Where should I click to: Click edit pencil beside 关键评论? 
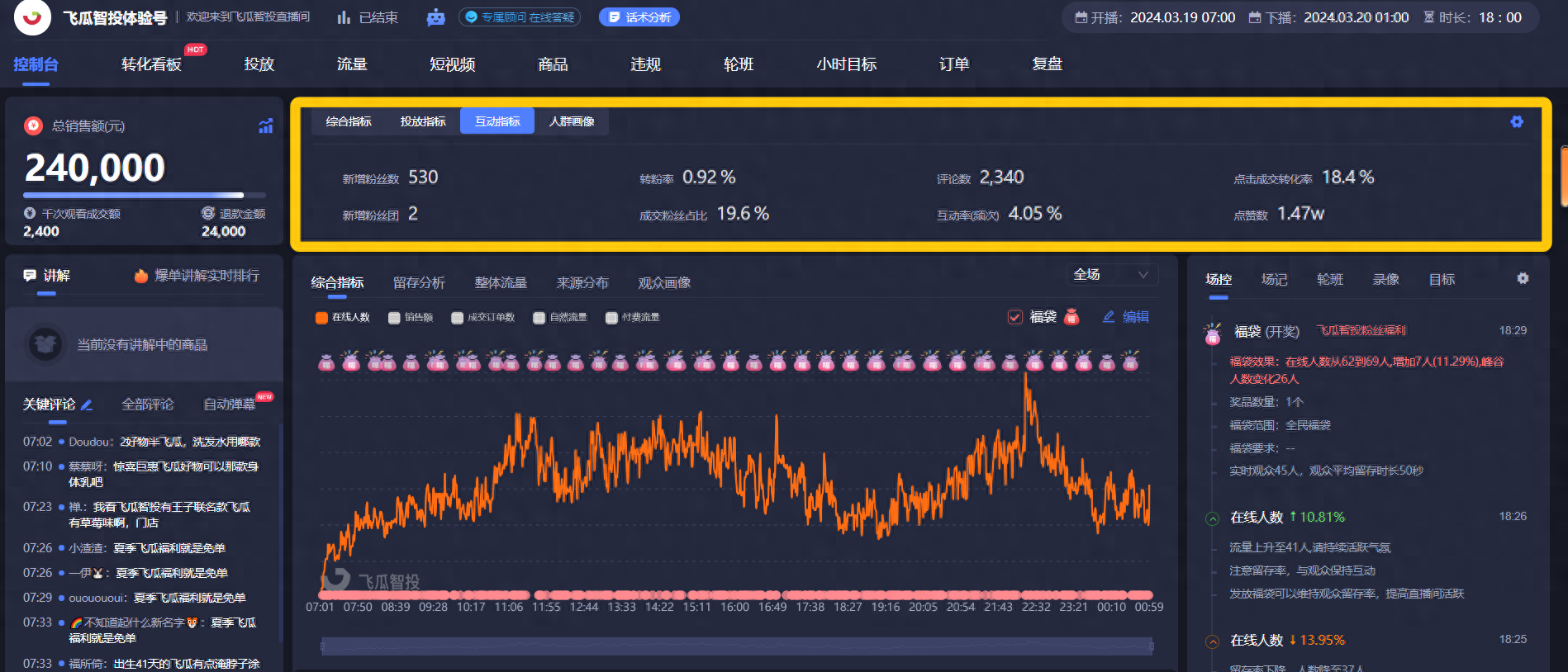tap(87, 405)
